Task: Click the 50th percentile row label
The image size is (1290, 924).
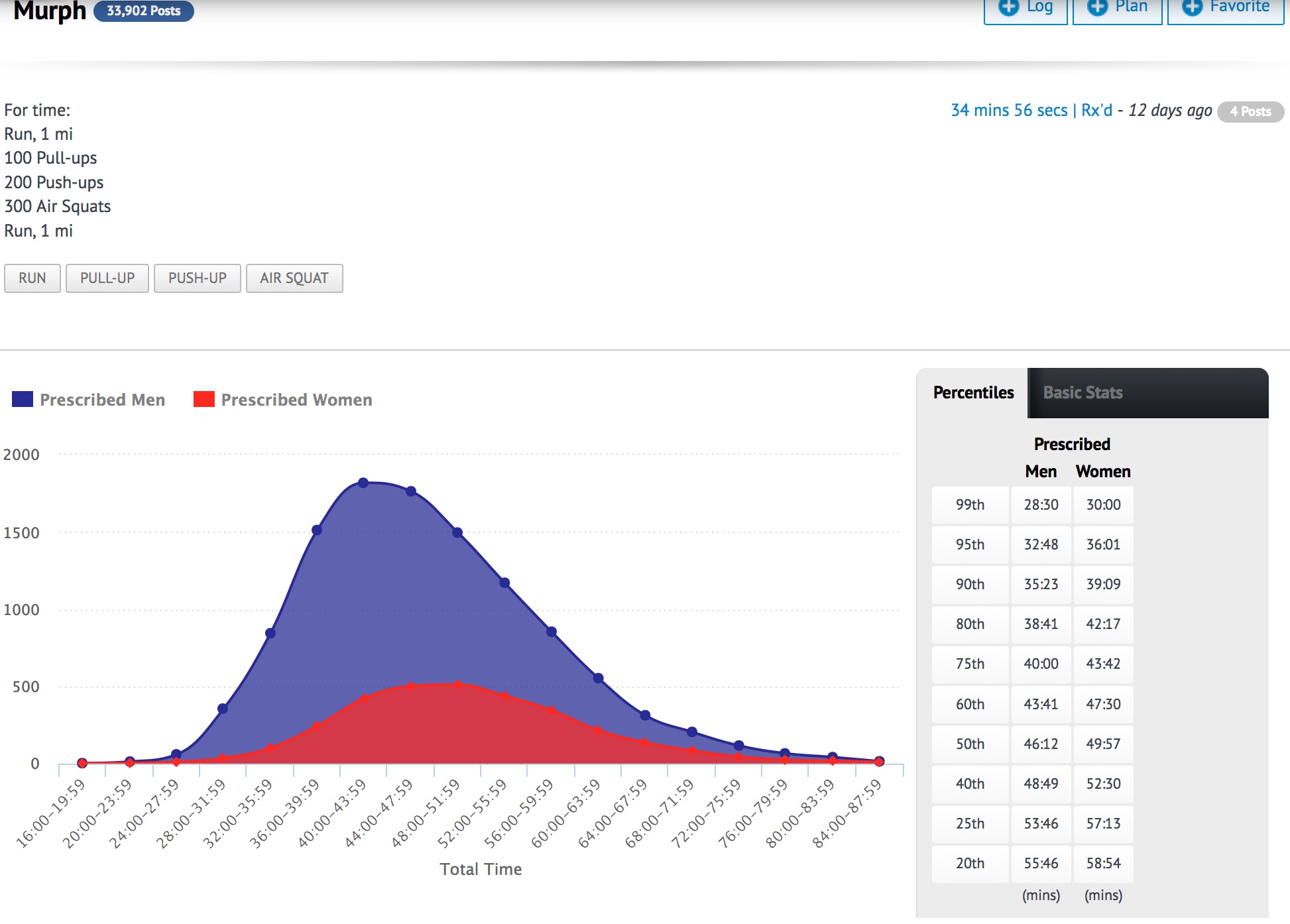Action: [x=970, y=744]
